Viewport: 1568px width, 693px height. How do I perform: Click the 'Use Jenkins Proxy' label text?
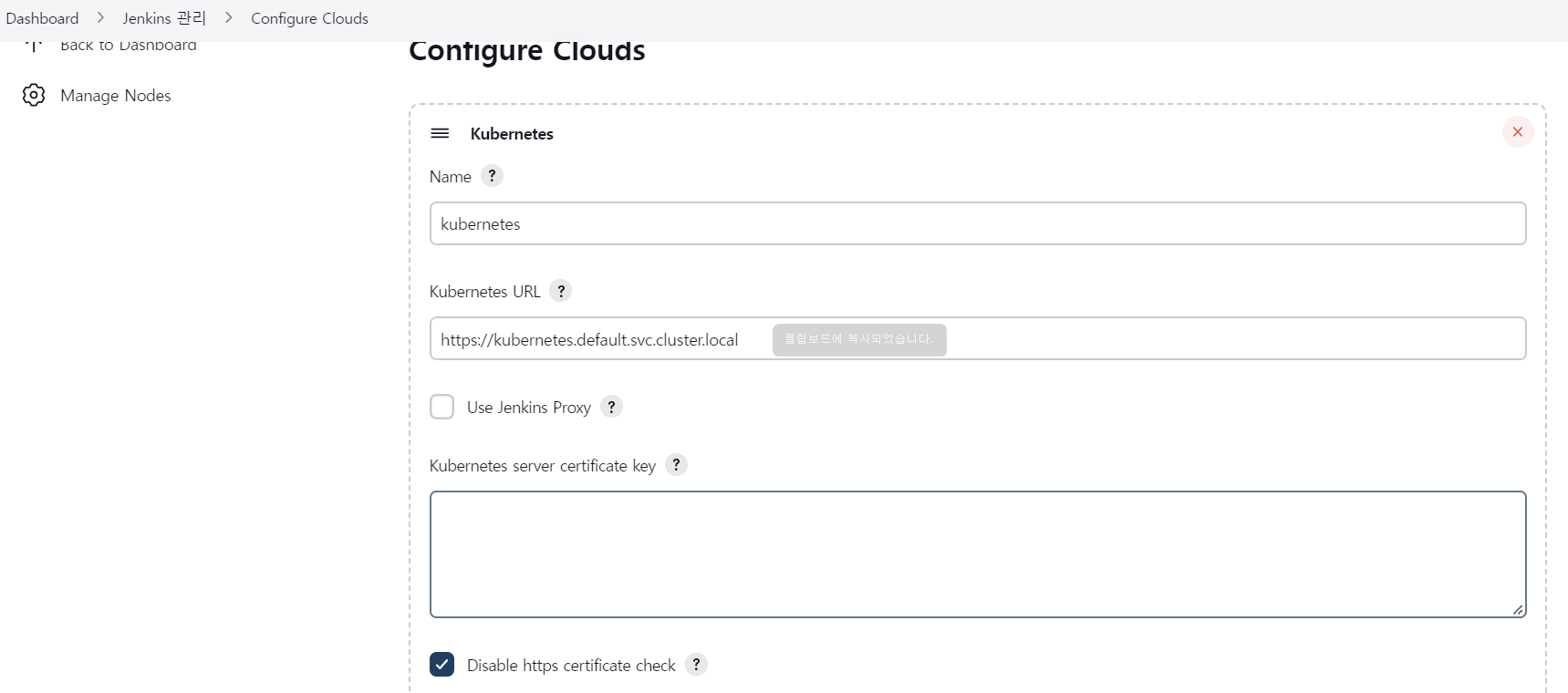[x=529, y=408]
